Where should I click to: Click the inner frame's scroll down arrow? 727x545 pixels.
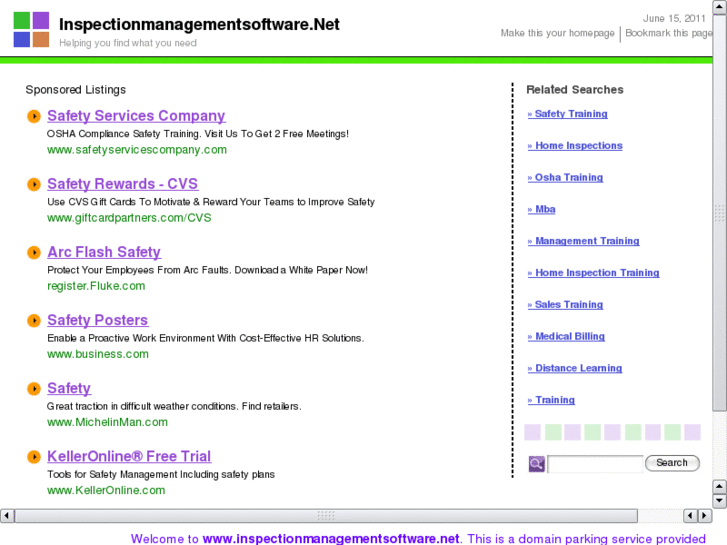tap(719, 501)
